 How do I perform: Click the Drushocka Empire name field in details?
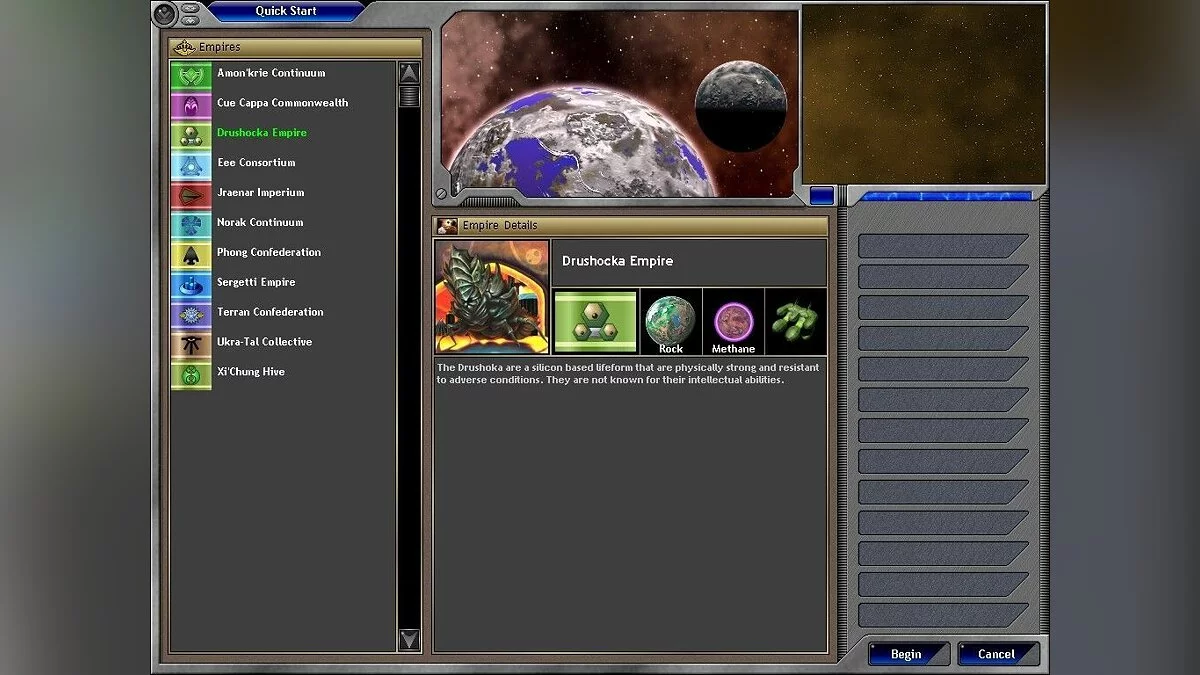[689, 262]
